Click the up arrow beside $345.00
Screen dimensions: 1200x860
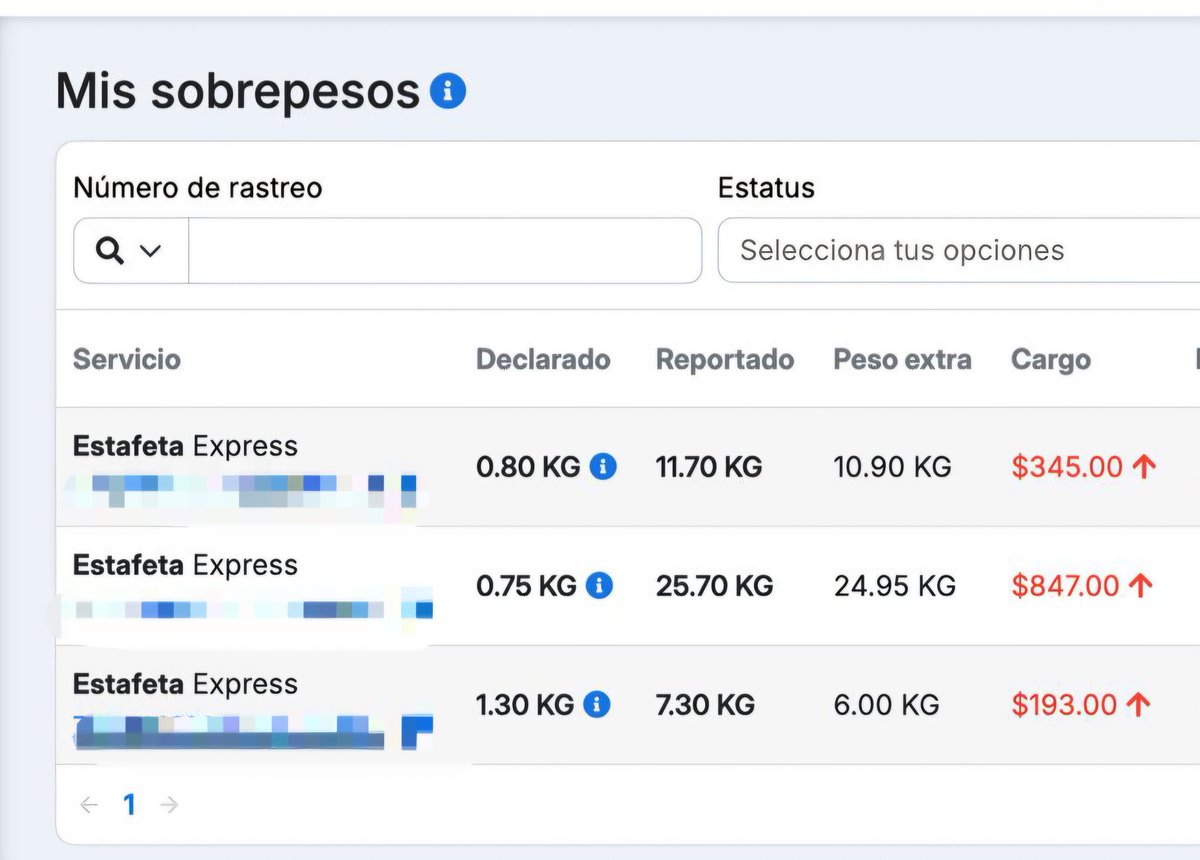click(x=1144, y=466)
